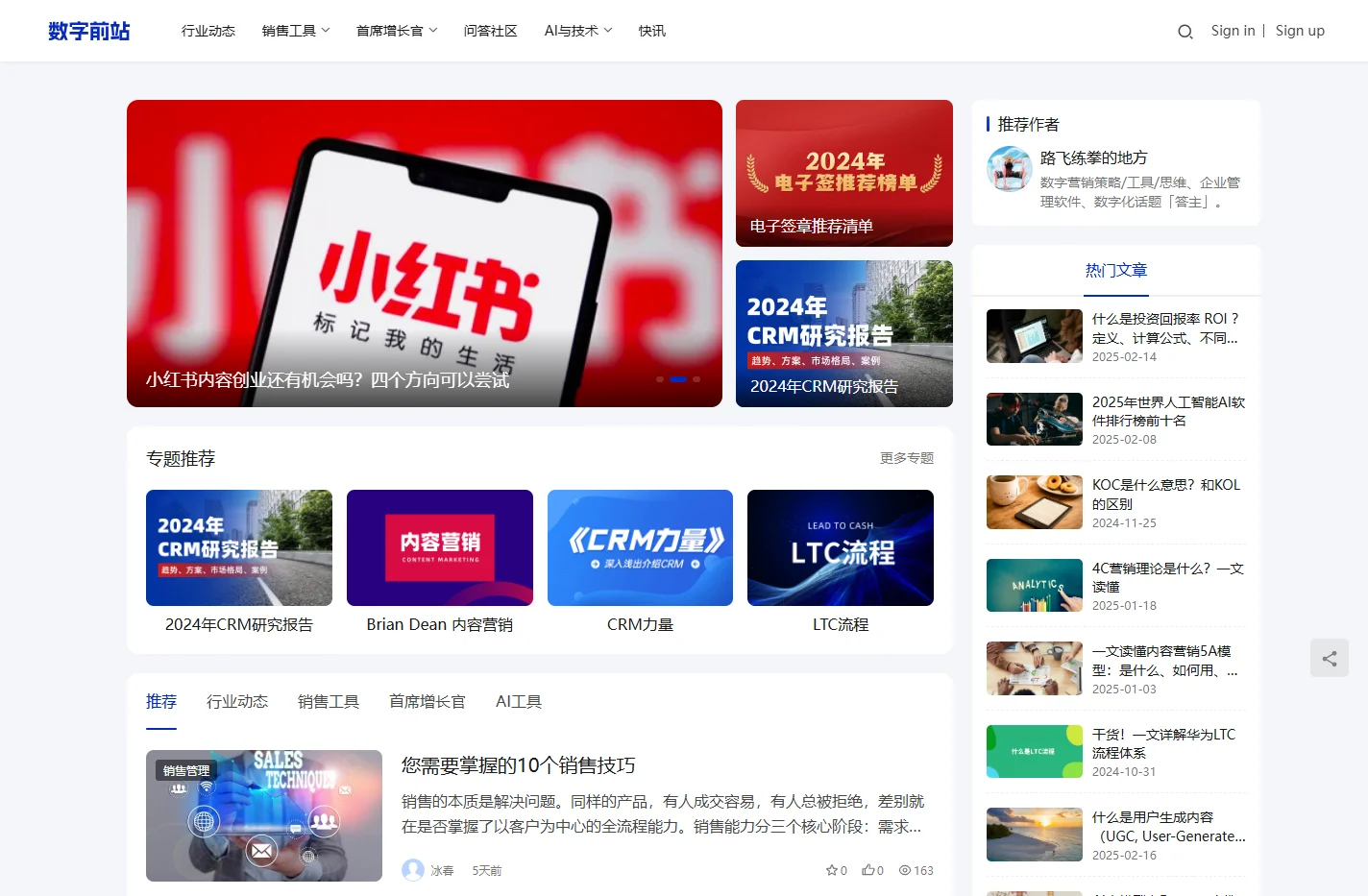Open hot article 2025年世界人工智能AI软件排行榜
1368x896 pixels.
coord(1168,411)
